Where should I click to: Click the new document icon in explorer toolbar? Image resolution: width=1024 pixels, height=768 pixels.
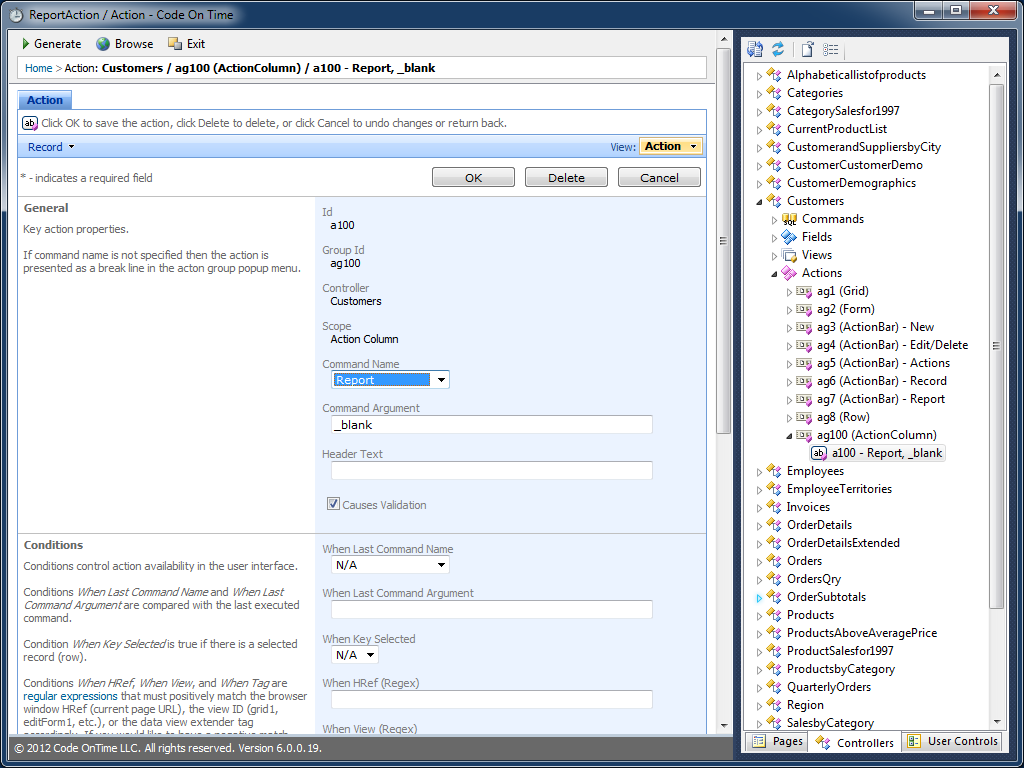click(808, 49)
